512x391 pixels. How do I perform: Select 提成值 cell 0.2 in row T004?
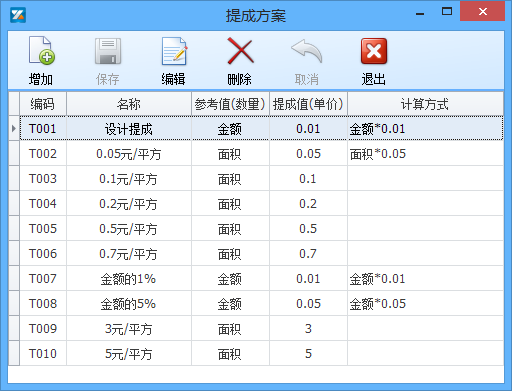(x=308, y=203)
